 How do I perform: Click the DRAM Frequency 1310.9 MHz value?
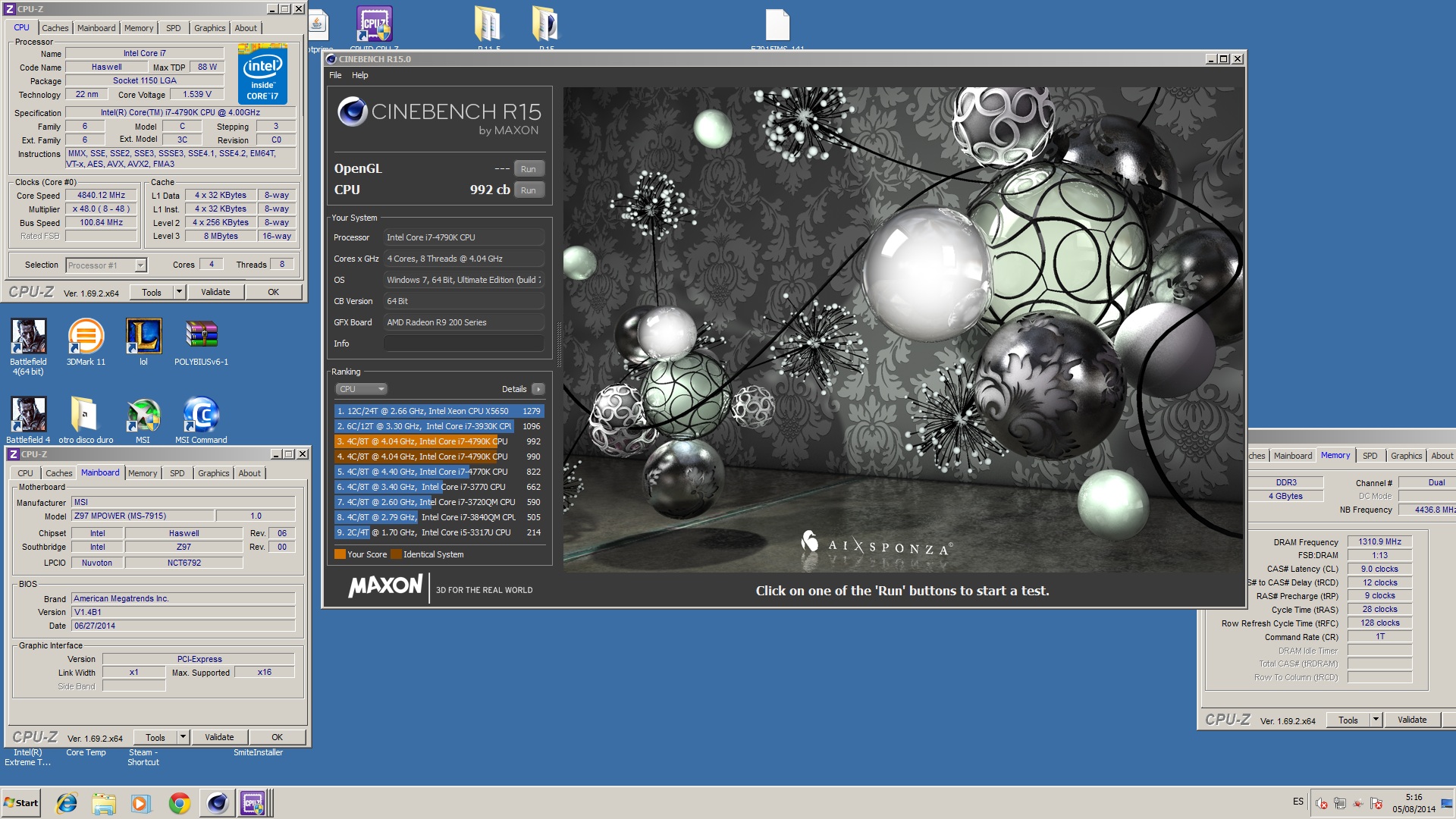tap(1379, 541)
